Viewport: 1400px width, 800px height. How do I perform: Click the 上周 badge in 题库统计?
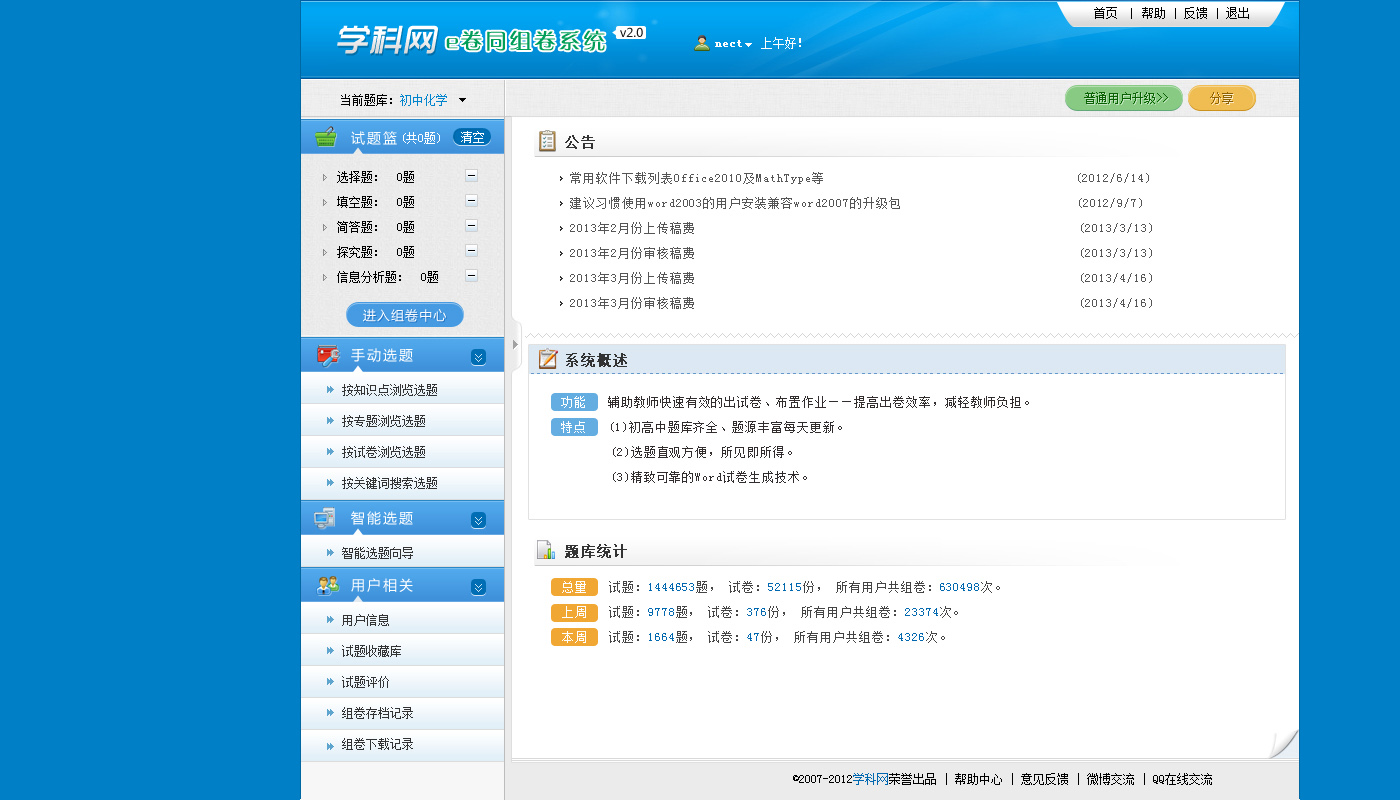click(574, 612)
